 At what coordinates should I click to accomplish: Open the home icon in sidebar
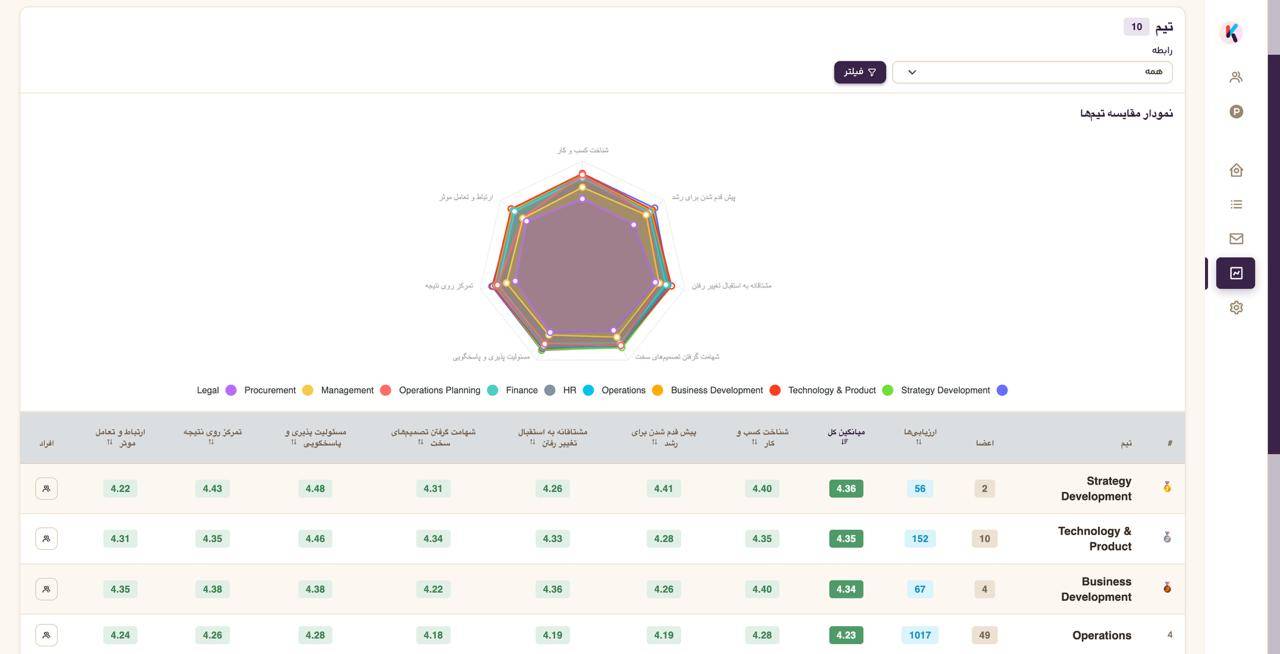[1236, 170]
